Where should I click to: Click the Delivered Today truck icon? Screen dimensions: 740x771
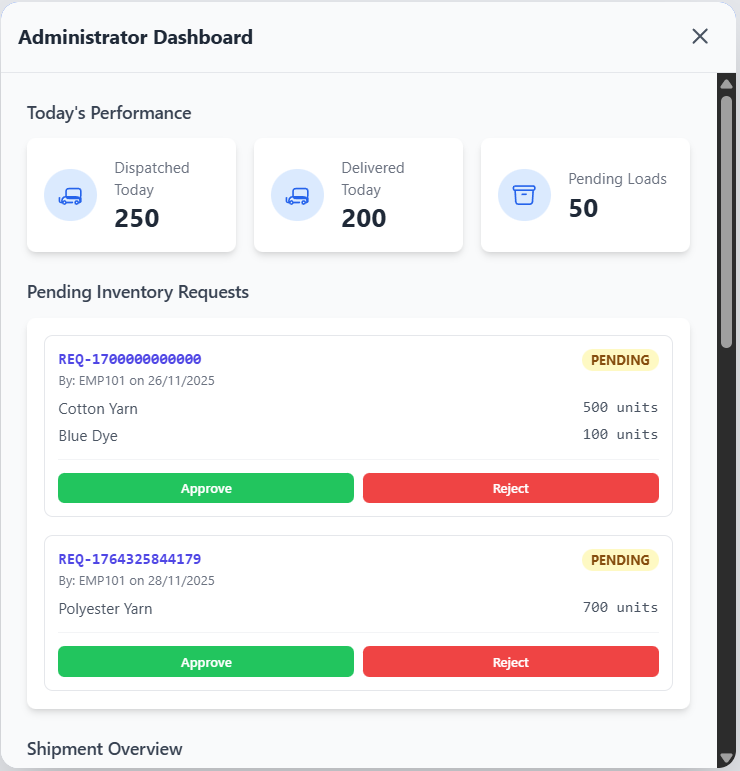pos(297,195)
